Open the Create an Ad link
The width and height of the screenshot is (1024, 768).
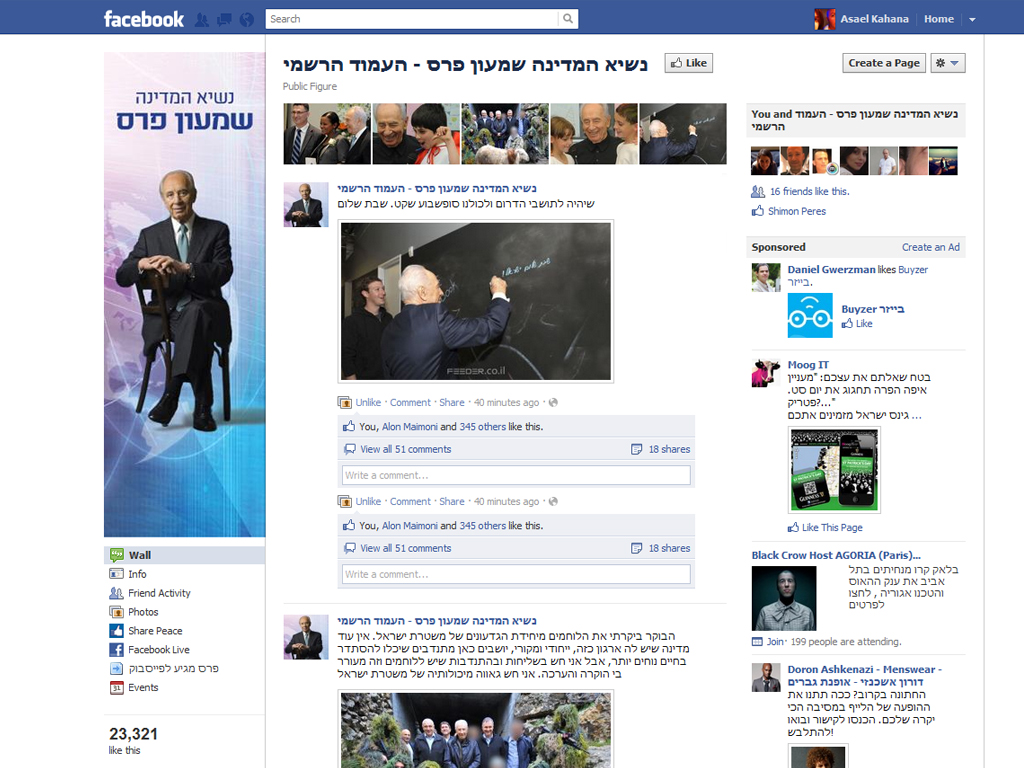[931, 247]
